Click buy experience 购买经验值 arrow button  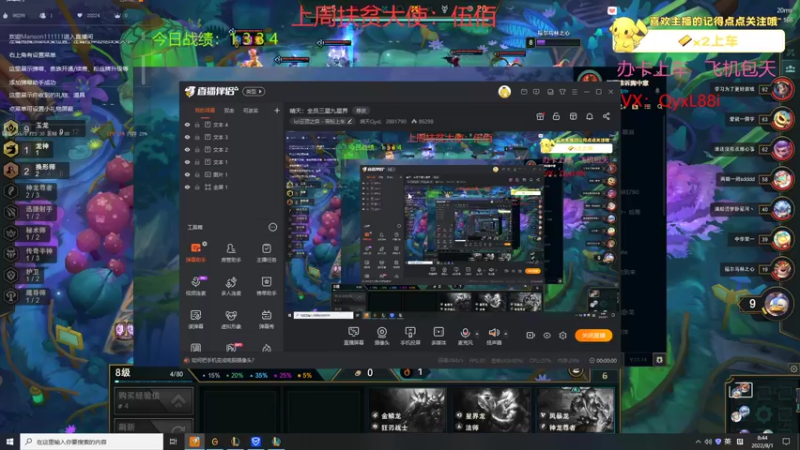178,401
